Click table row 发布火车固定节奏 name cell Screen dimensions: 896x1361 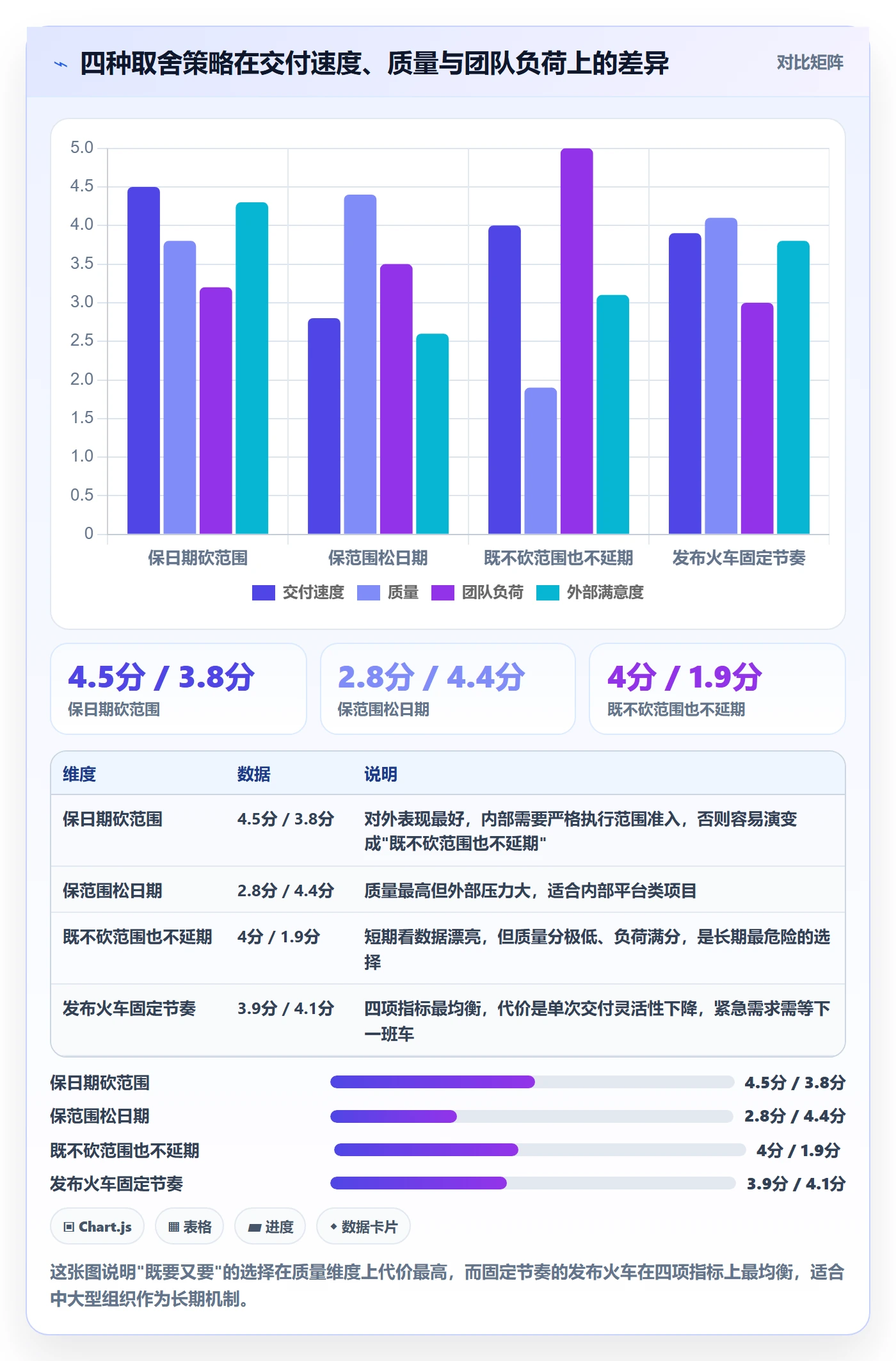pos(129,1009)
